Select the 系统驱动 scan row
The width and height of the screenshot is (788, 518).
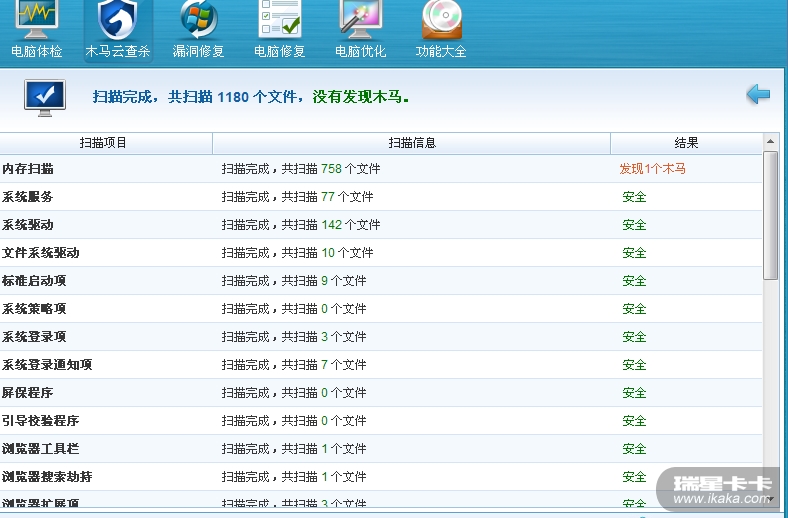pyautogui.click(x=28, y=225)
